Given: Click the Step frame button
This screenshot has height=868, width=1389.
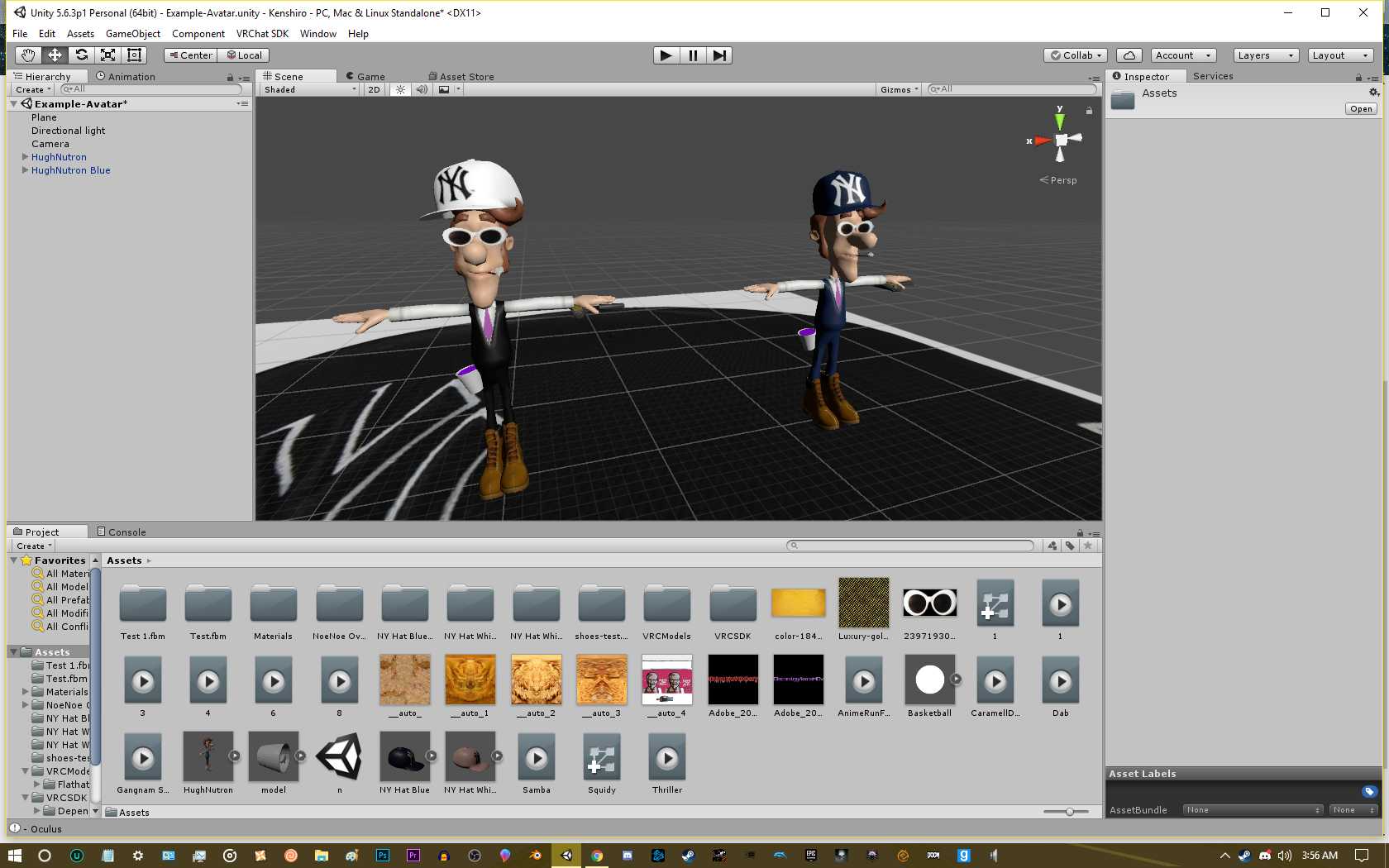Looking at the screenshot, I should (719, 55).
